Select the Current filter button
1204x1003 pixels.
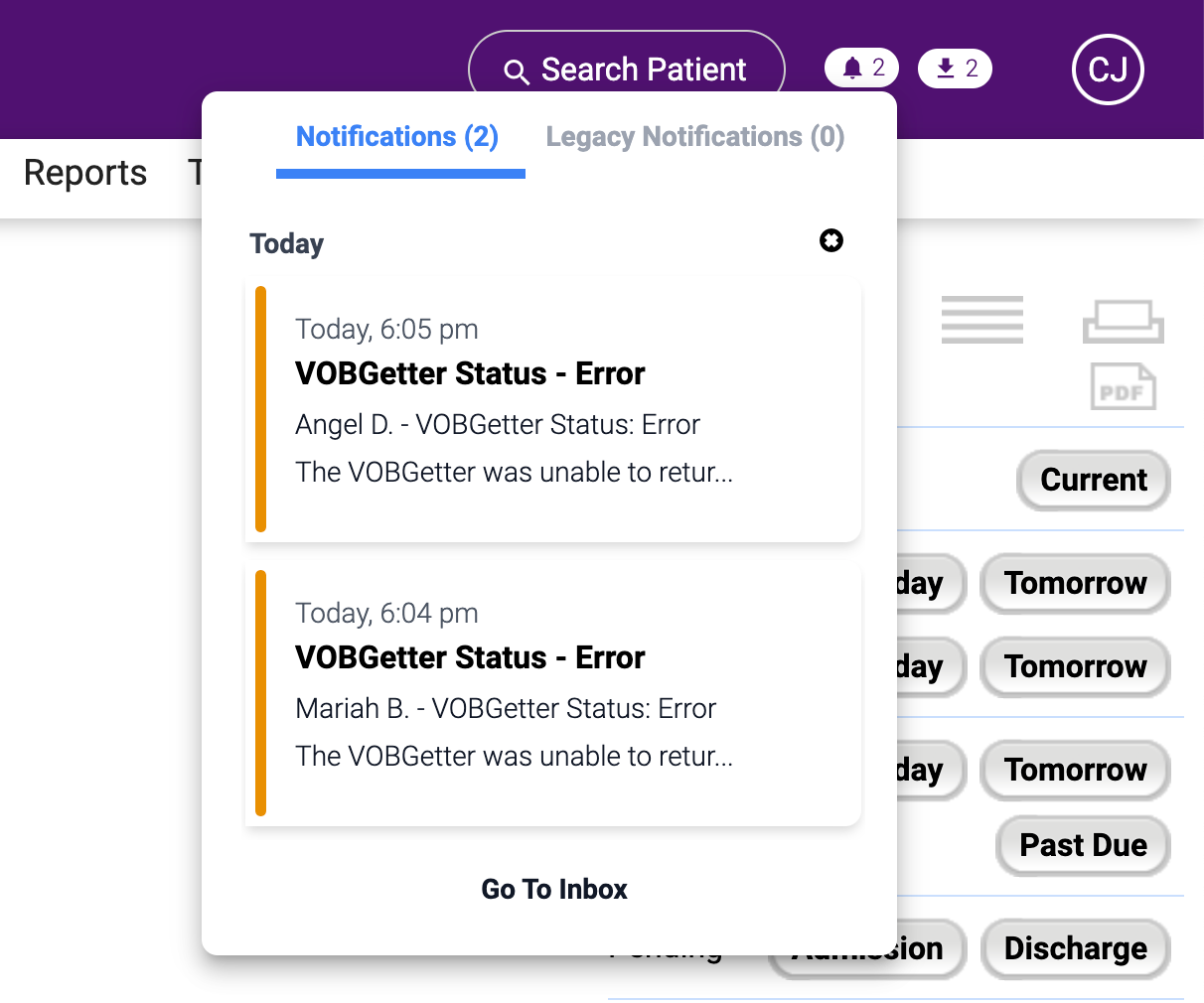(1094, 480)
